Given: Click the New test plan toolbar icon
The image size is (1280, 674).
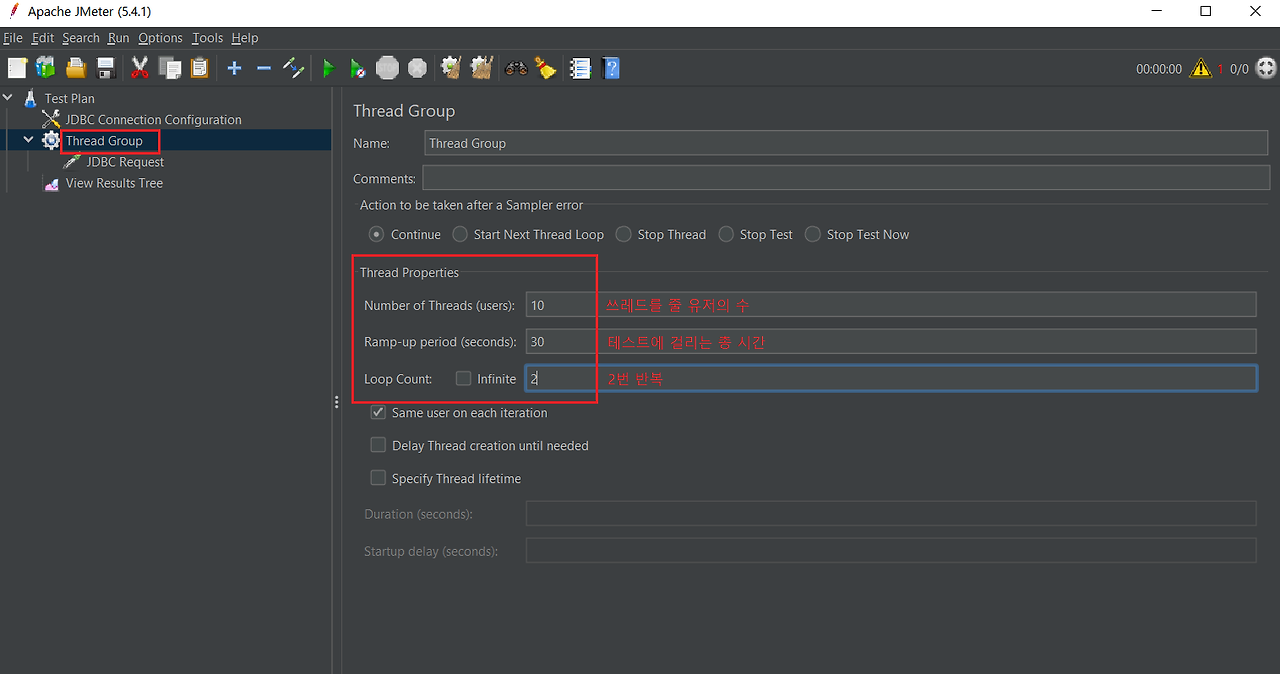Looking at the screenshot, I should click(17, 68).
